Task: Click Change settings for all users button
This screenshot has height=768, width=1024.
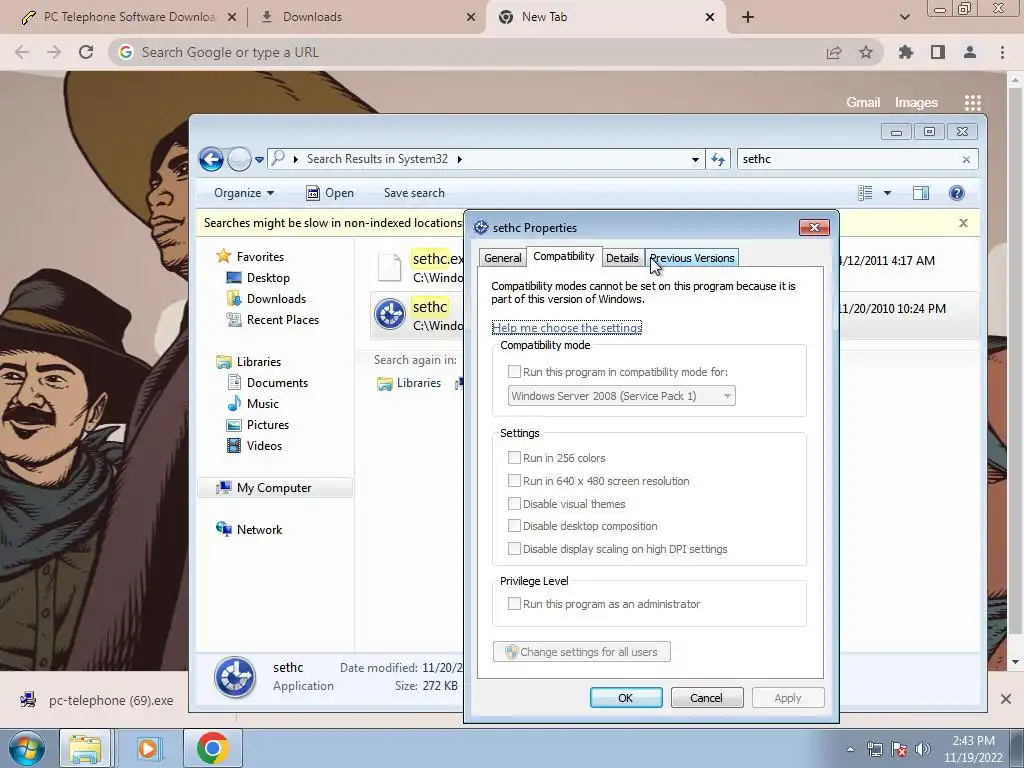Action: coord(581,652)
